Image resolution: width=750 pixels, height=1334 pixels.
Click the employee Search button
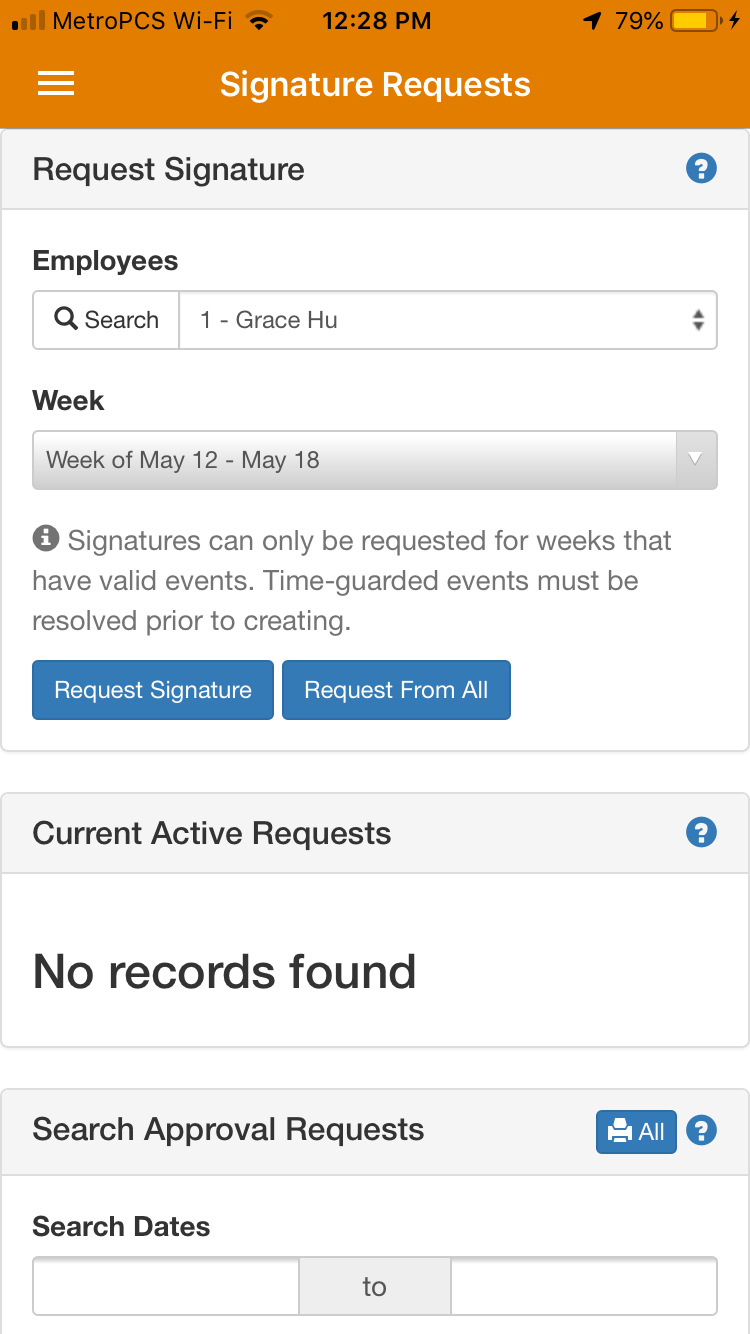click(107, 320)
